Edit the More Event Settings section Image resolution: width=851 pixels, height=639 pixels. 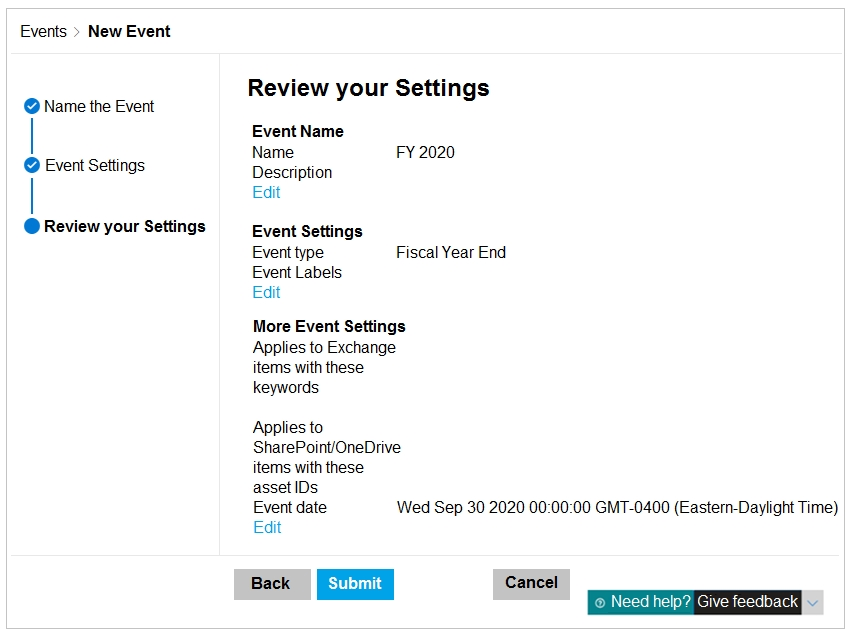click(267, 527)
